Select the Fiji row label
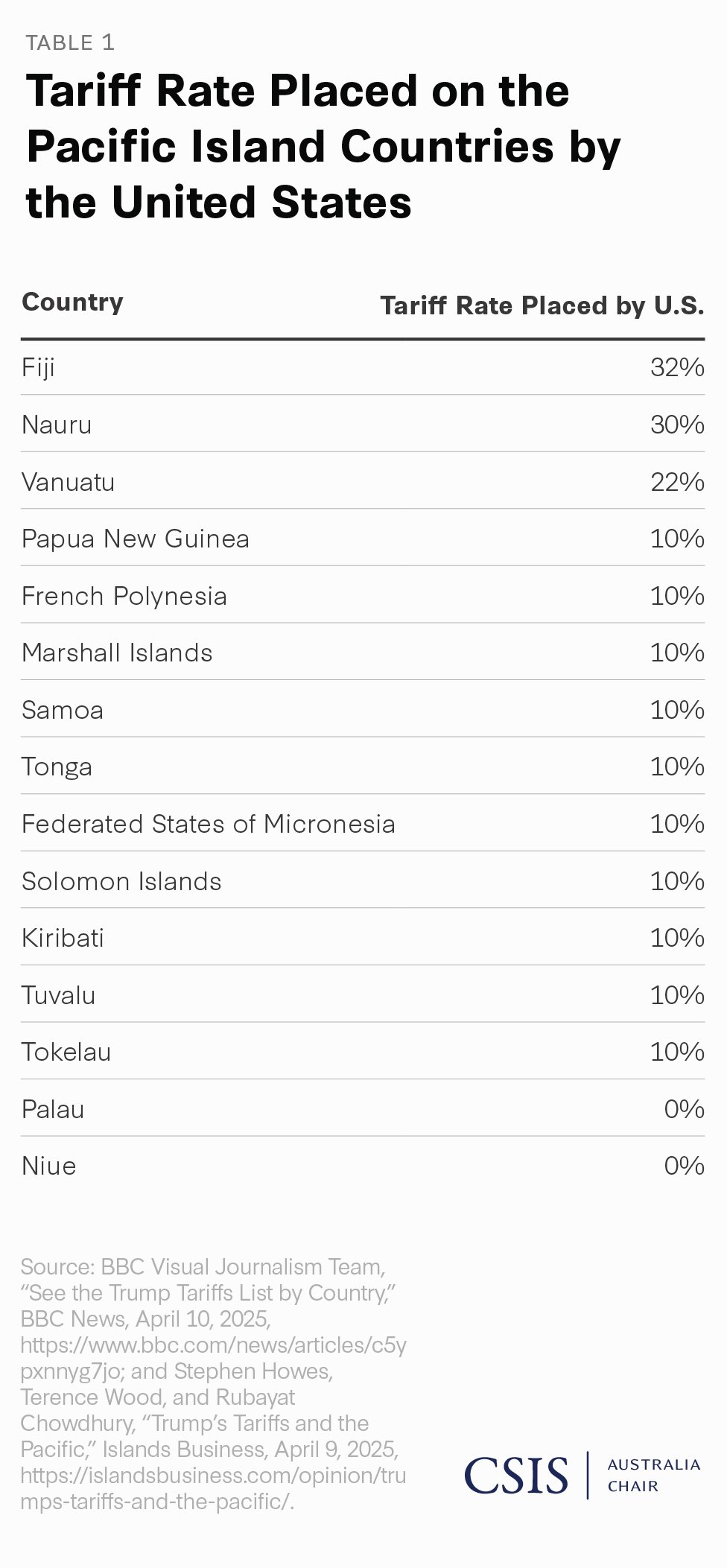Screen dimensions: 727x1568 38,367
